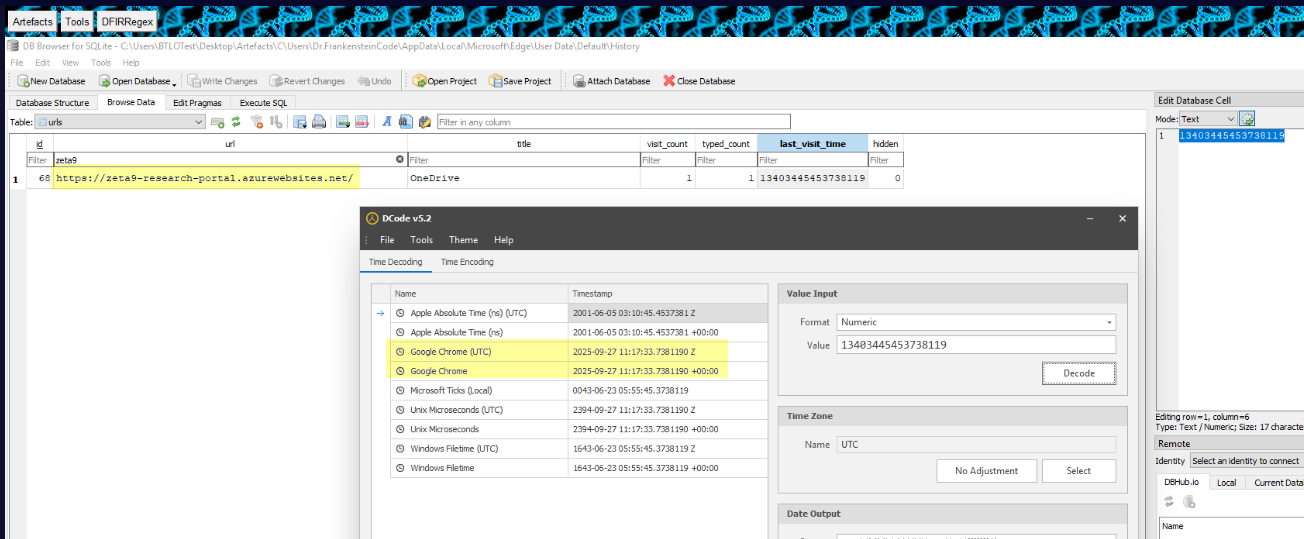1304x539 pixels.
Task: Click the Save Project toolbar icon
Action: (x=495, y=81)
